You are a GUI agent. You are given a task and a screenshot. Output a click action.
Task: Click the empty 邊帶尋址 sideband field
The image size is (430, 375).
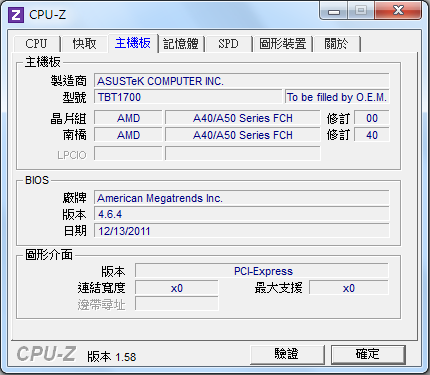tap(177, 304)
